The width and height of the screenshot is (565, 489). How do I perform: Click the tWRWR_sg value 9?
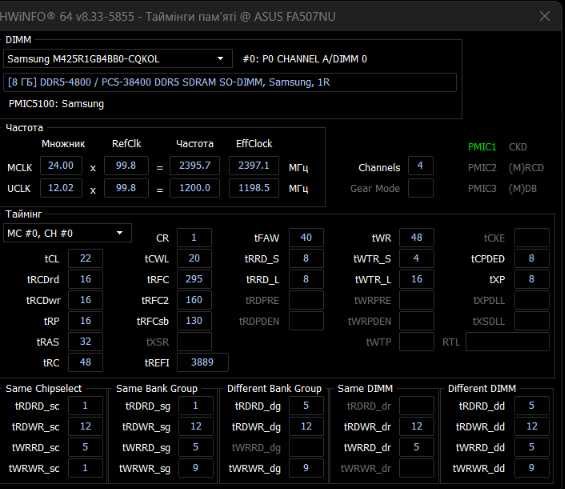[196, 468]
